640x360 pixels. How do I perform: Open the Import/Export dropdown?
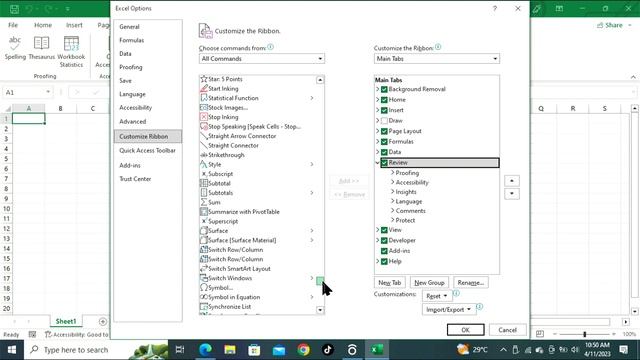(449, 309)
